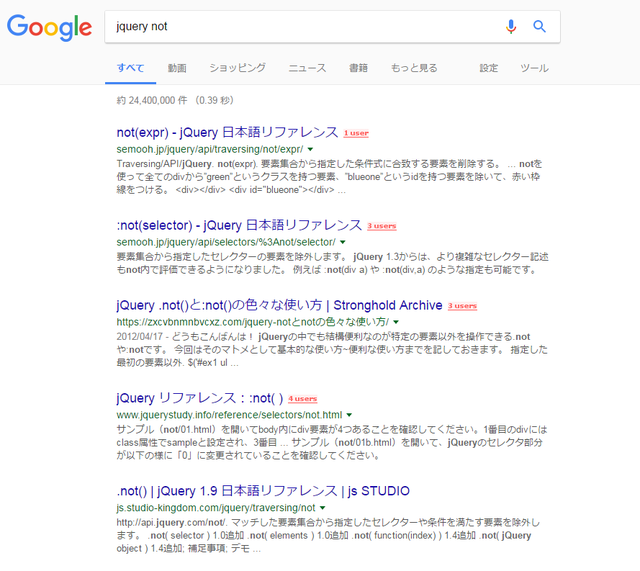Expand dropdown arrow next to zxcvbnmnbvcxz.com URL

tap(396, 322)
